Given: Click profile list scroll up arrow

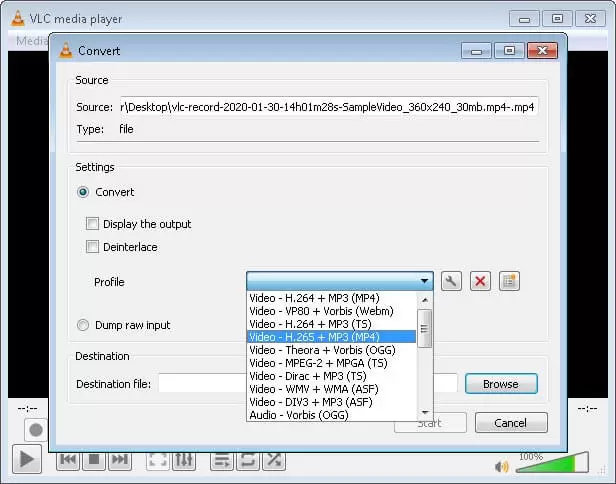Looking at the screenshot, I should (x=424, y=300).
